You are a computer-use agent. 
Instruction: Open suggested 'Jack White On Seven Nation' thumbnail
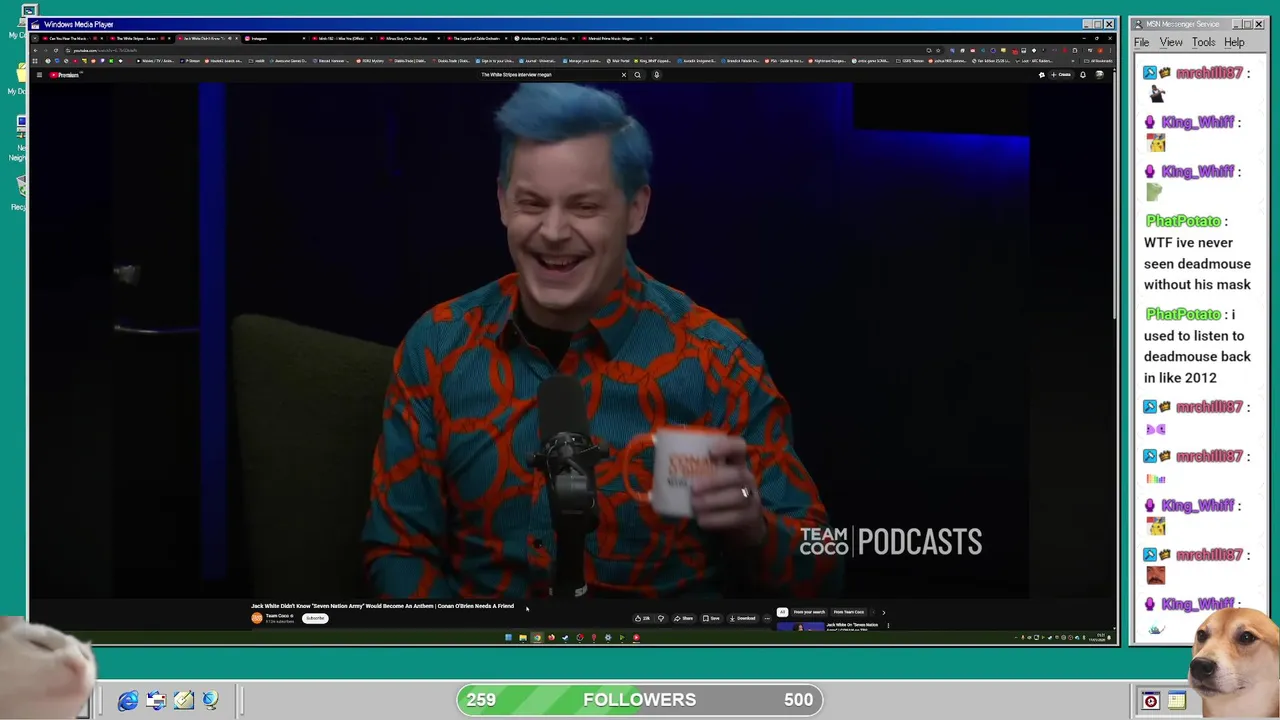800,627
